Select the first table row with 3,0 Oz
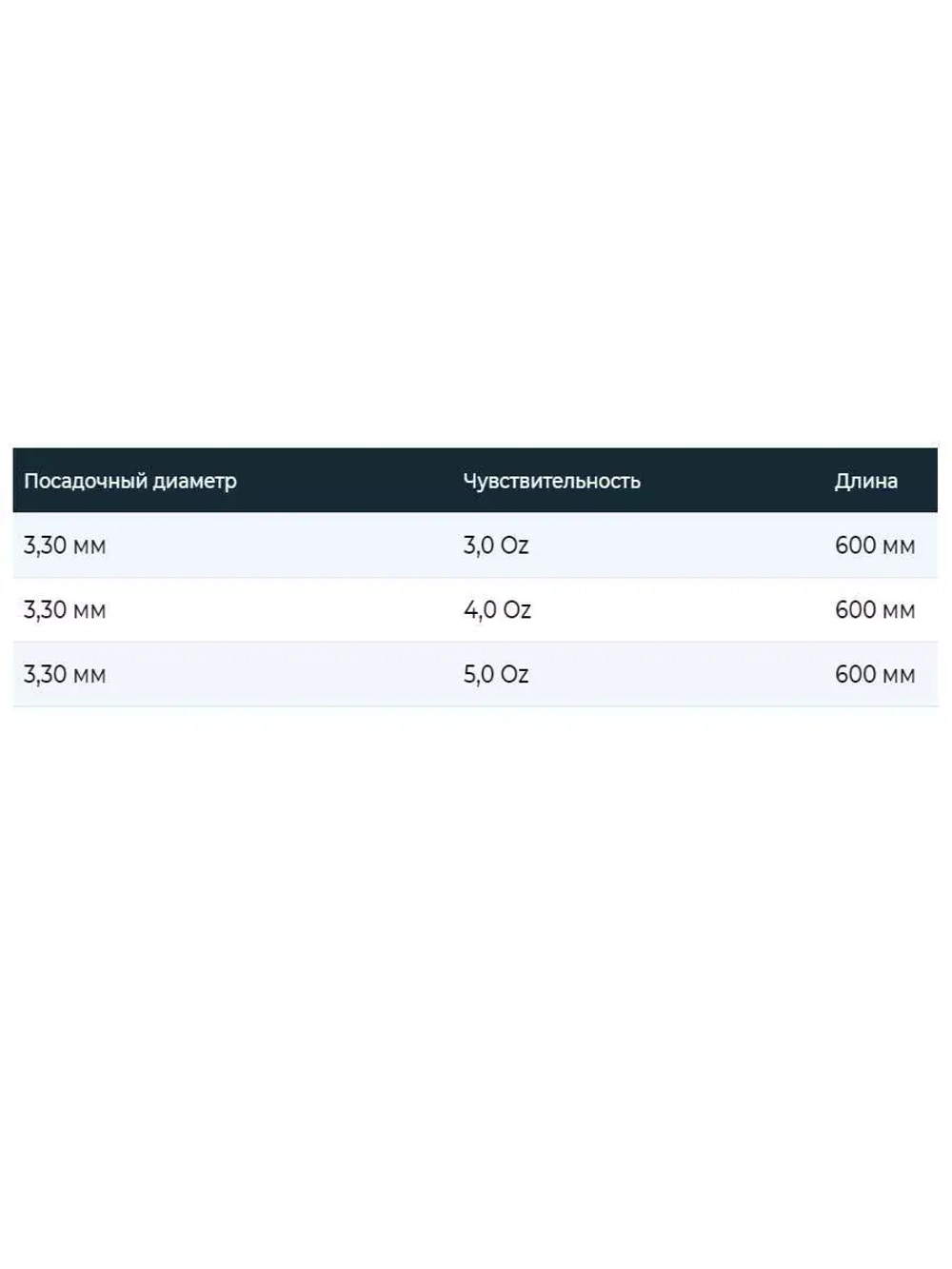The height and width of the screenshot is (1269, 952). [286, 545]
